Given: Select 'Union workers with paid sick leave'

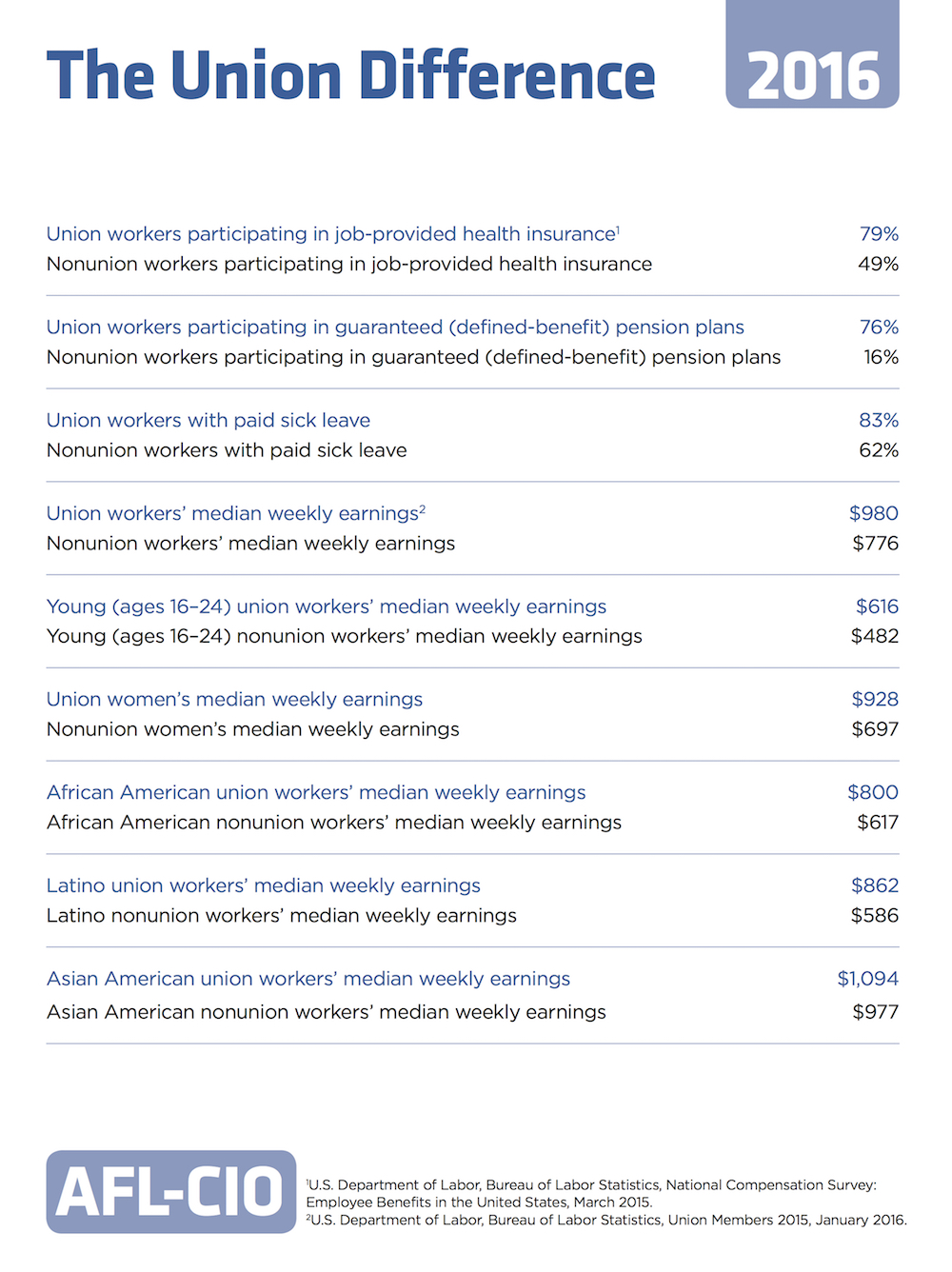Looking at the screenshot, I should point(208,421).
